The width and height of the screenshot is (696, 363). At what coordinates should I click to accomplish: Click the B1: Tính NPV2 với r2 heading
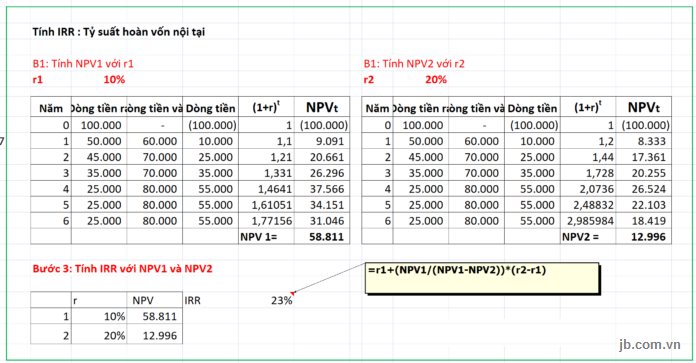[414, 63]
